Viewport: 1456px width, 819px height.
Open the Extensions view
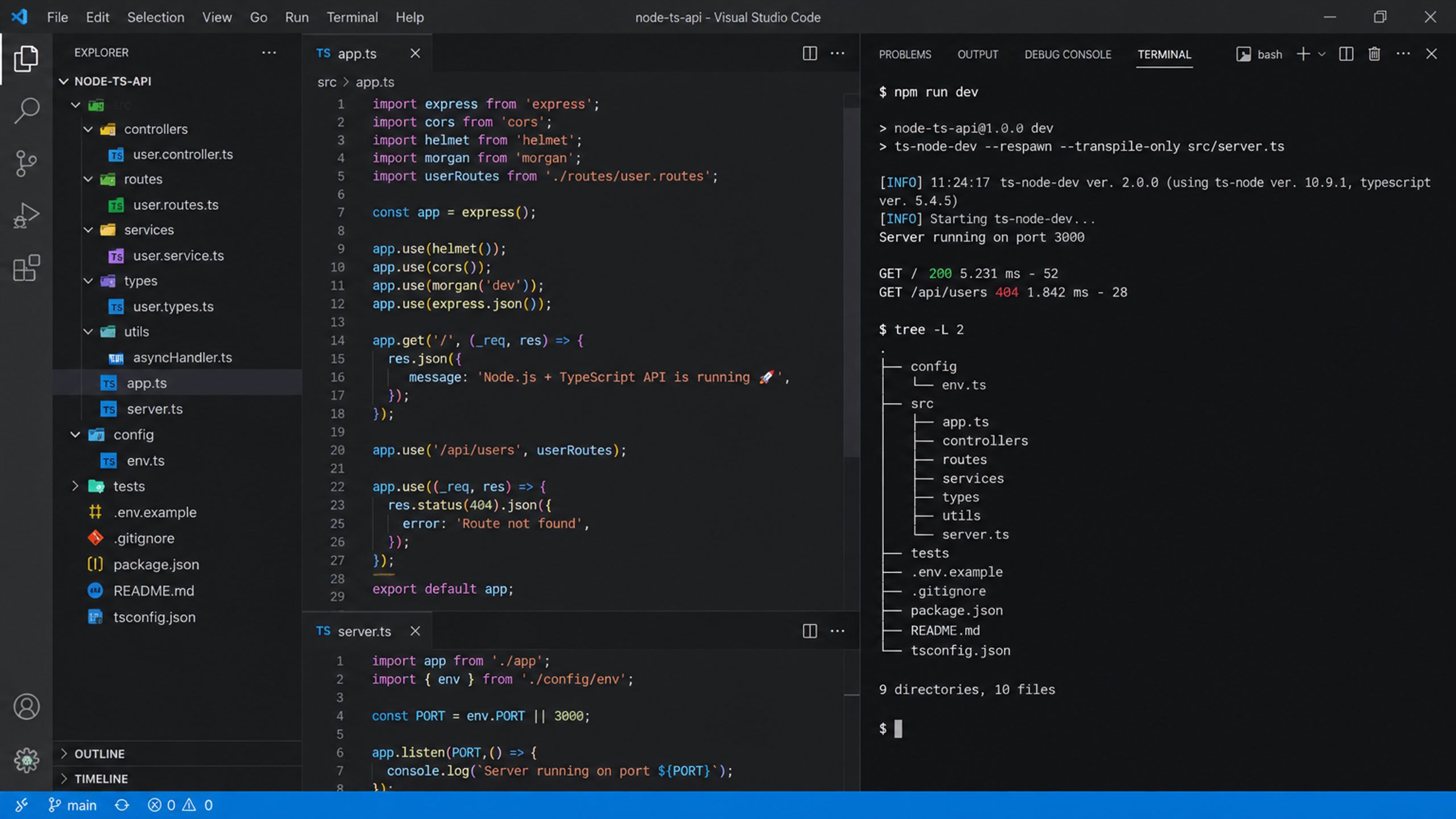coord(26,267)
